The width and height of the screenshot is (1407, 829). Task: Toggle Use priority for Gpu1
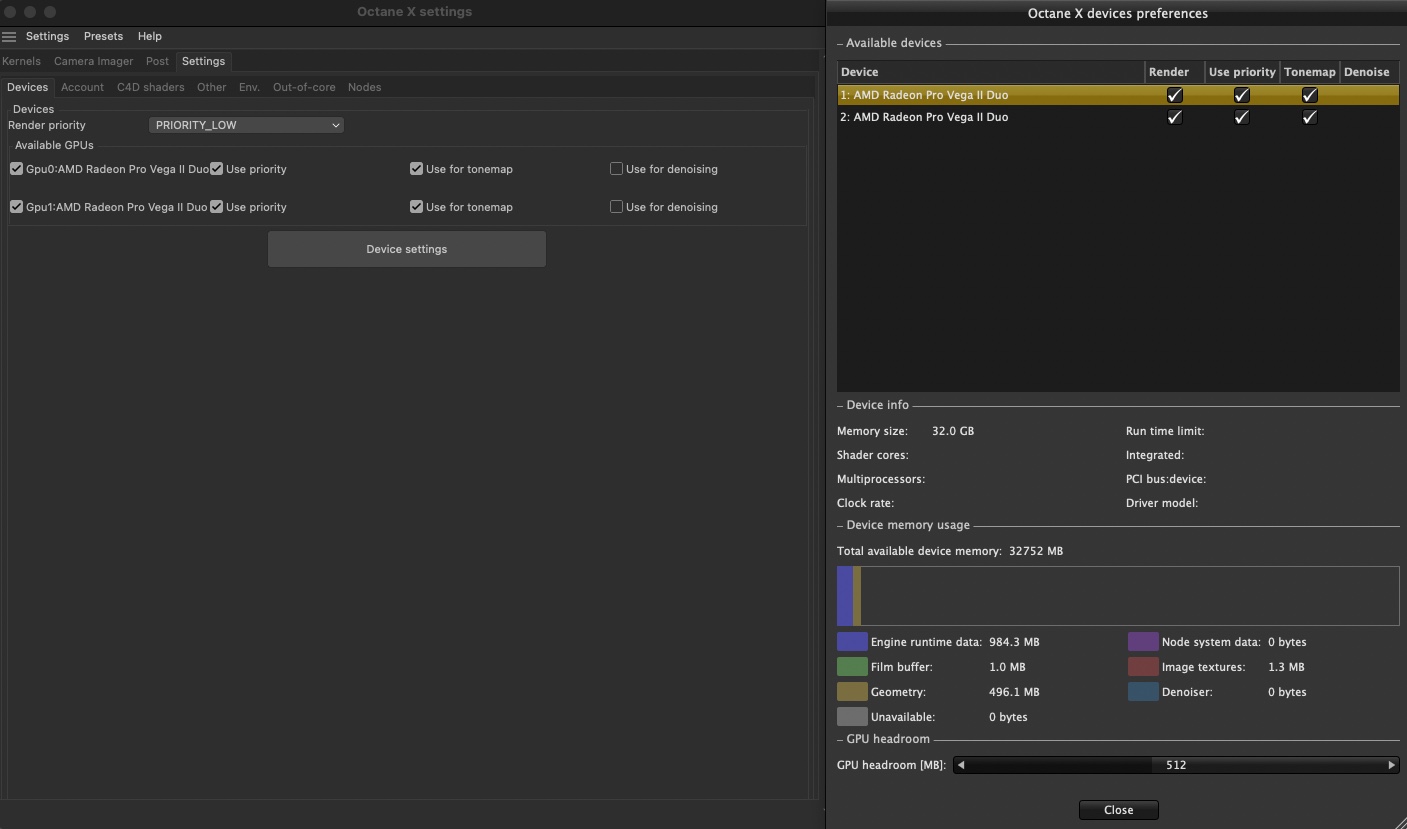(x=216, y=207)
